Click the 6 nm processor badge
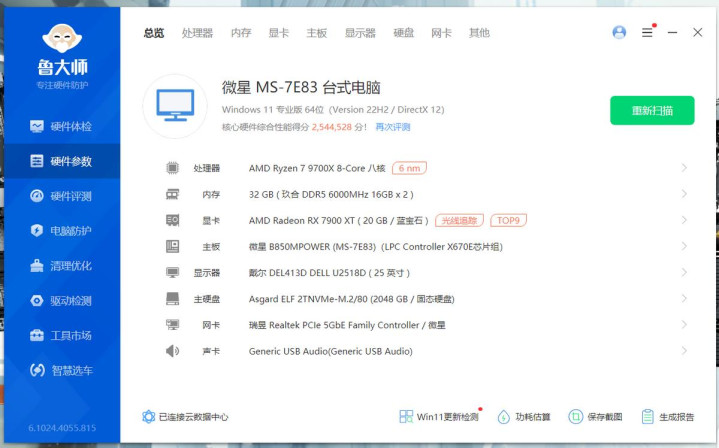 click(409, 168)
